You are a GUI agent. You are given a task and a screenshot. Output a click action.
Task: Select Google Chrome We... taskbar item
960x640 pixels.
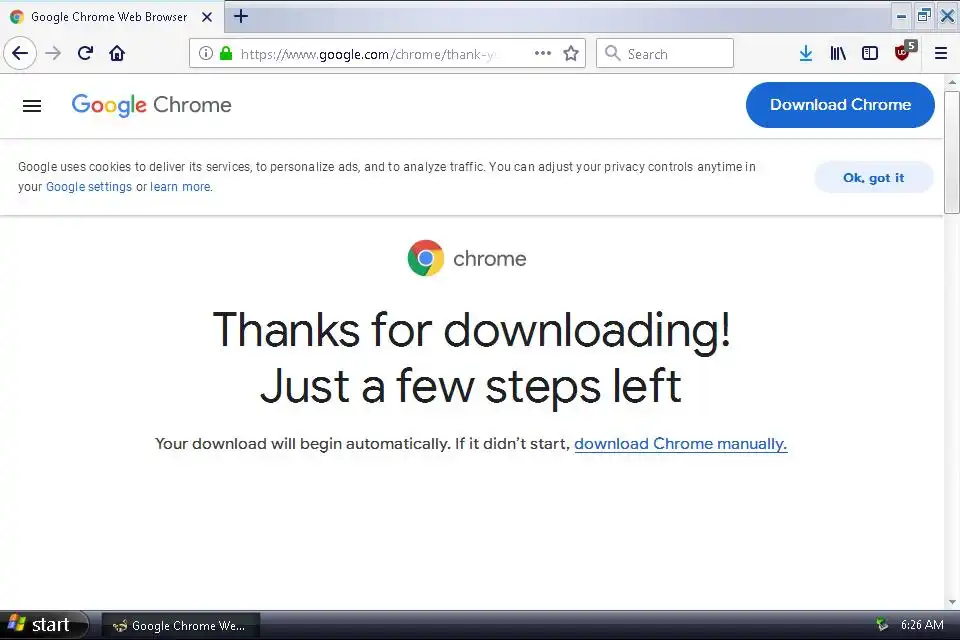pyautogui.click(x=181, y=625)
